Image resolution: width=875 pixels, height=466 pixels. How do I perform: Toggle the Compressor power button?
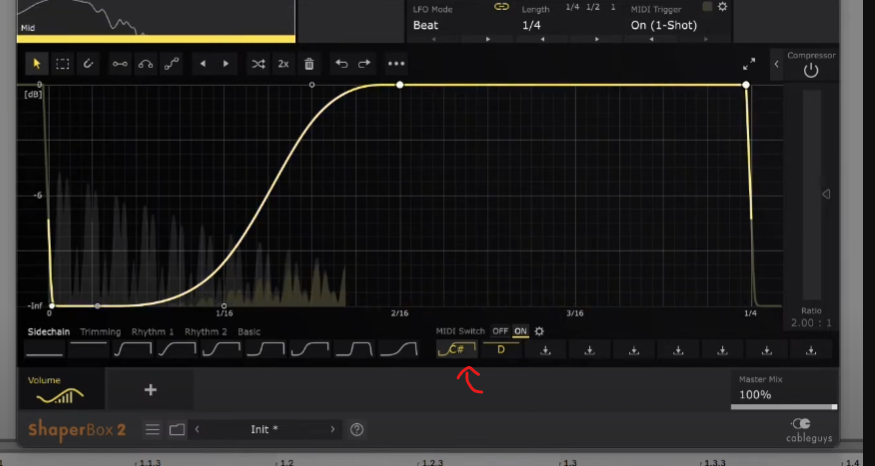click(811, 70)
